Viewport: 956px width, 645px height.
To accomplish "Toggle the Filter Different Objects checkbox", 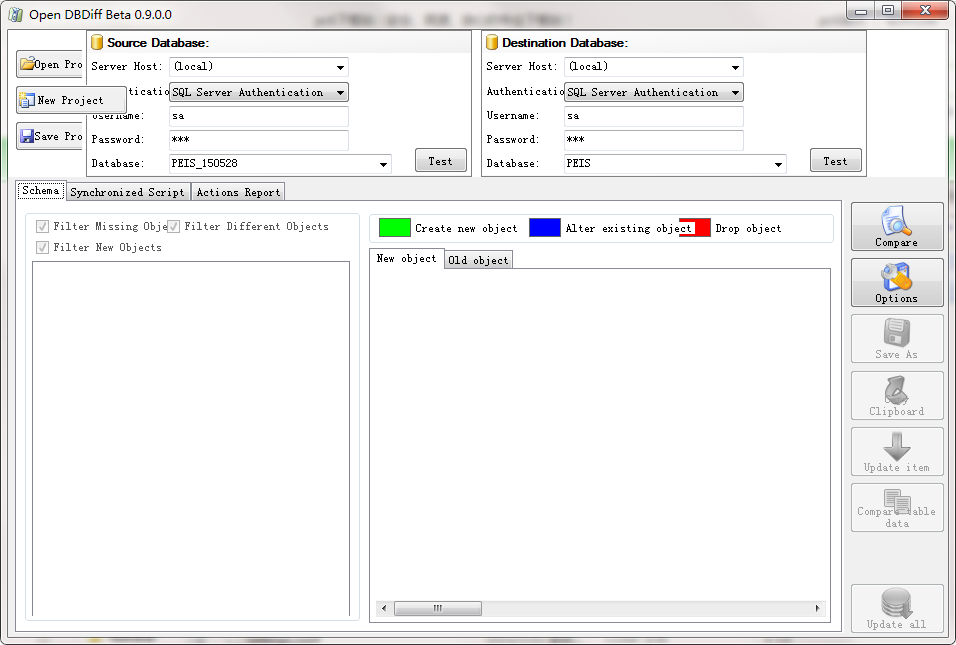I will point(174,227).
